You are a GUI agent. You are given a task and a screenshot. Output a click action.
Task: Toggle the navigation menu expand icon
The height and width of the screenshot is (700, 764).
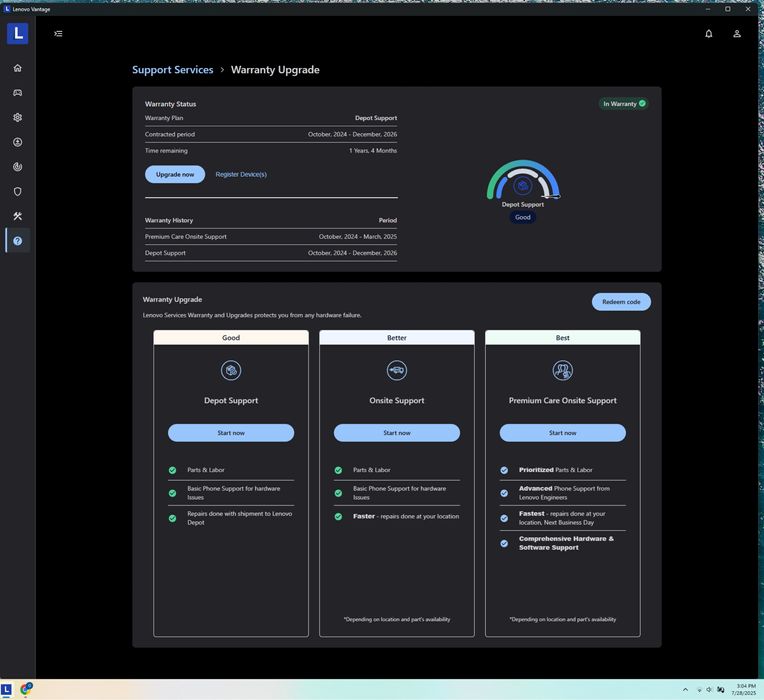pyautogui.click(x=58, y=34)
